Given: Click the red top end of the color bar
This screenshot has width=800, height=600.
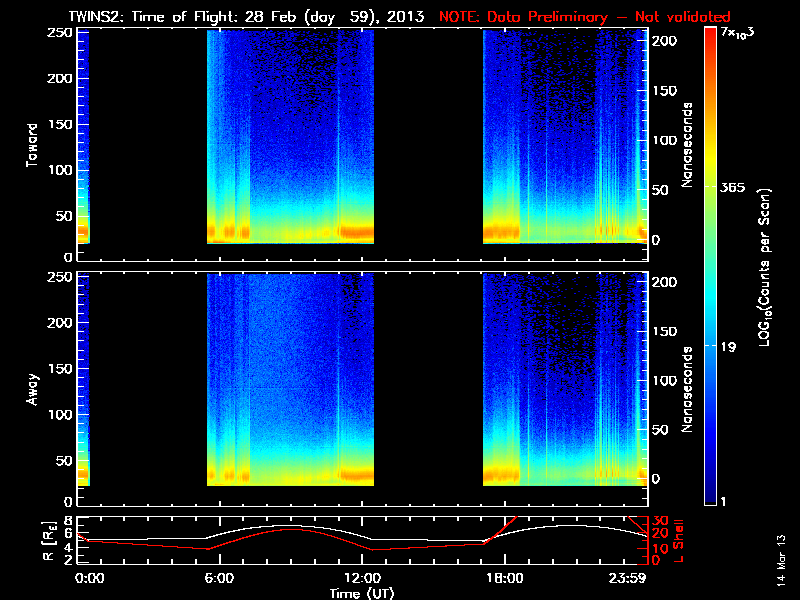Looking at the screenshot, I should [x=710, y=34].
